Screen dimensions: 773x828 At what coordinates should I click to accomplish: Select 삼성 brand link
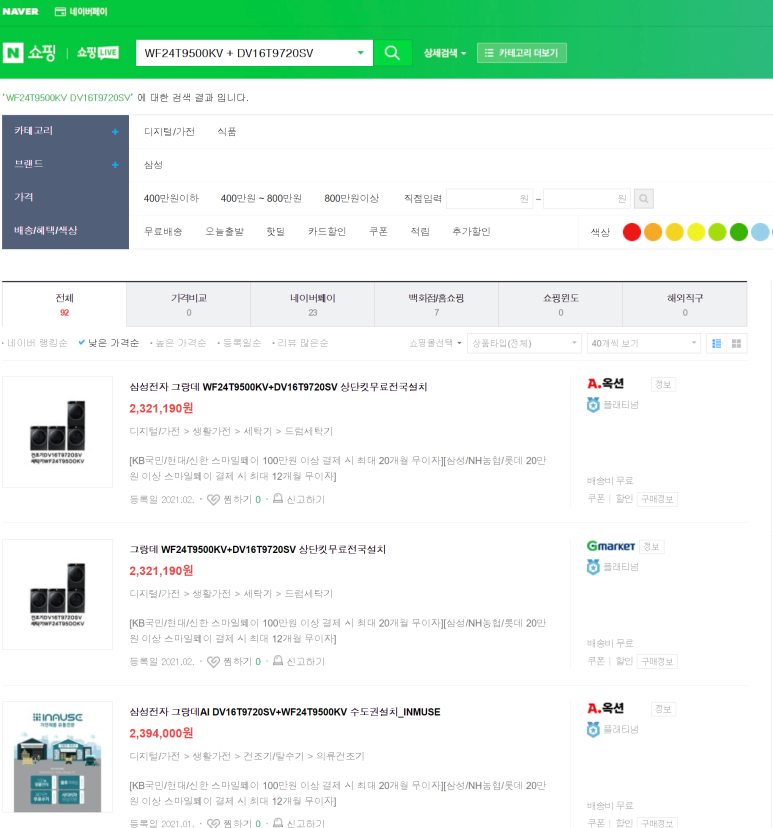pos(153,165)
